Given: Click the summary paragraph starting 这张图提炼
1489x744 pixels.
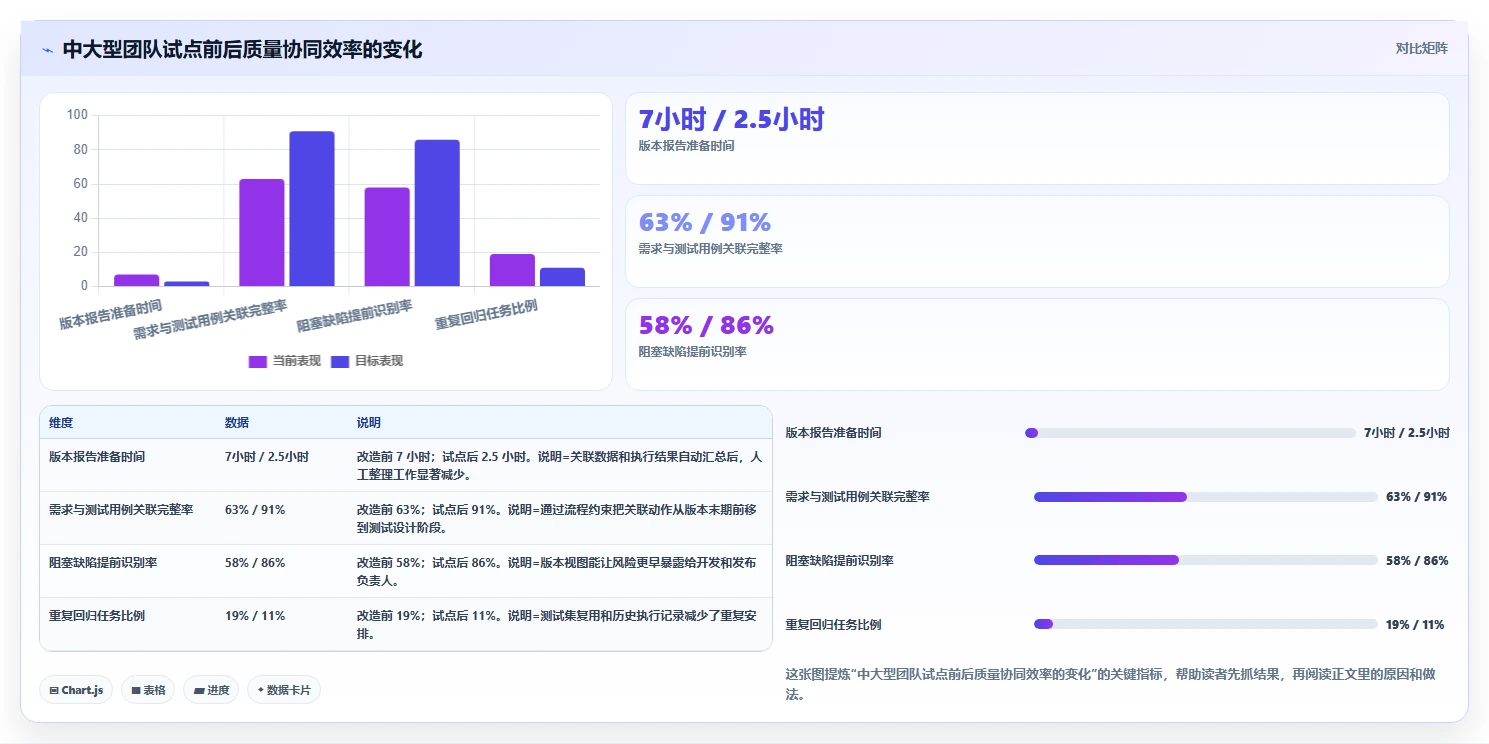Looking at the screenshot, I should [x=1110, y=684].
